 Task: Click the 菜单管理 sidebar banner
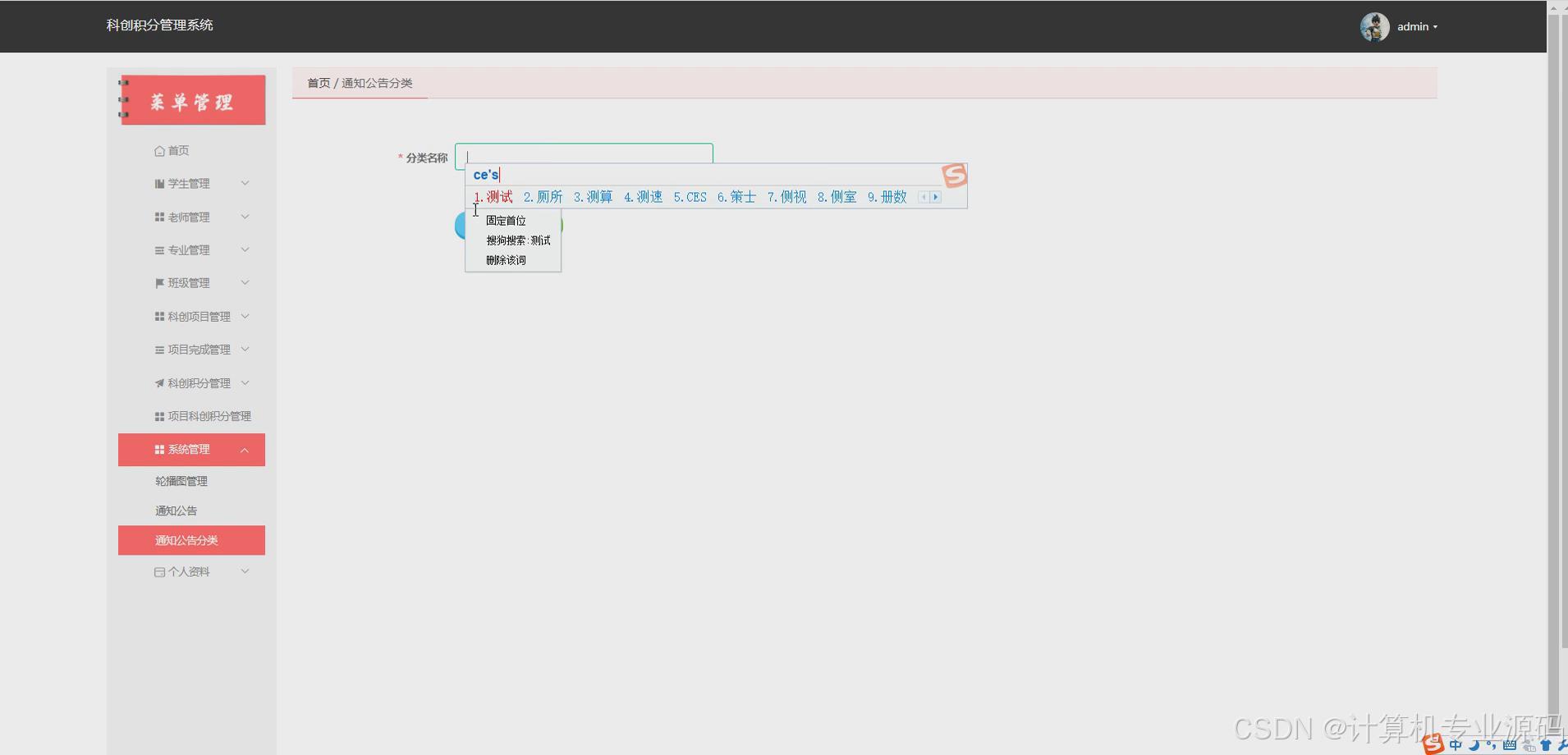[191, 100]
